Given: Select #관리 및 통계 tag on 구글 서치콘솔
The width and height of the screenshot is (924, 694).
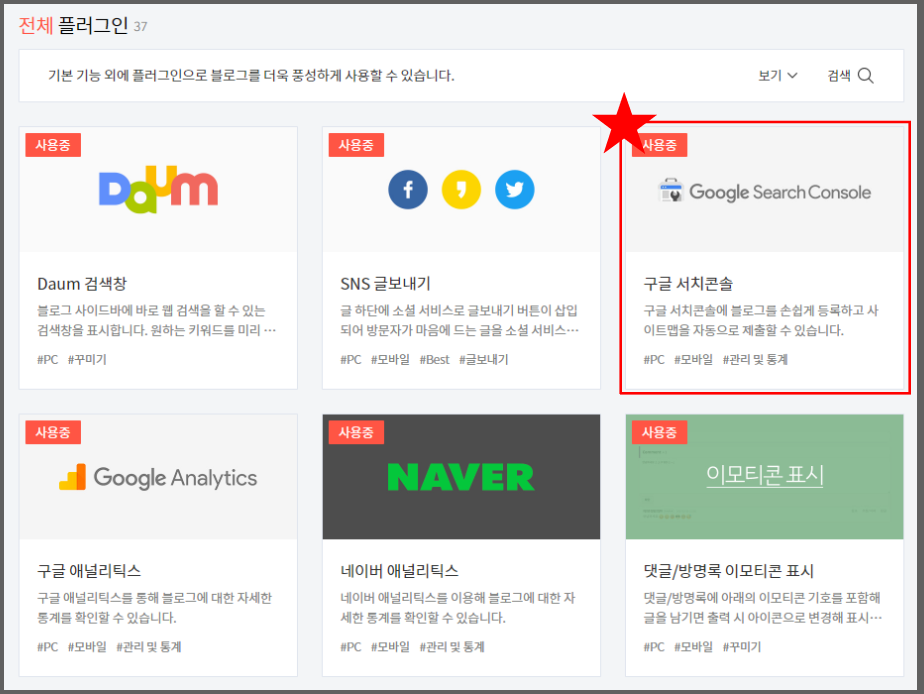Looking at the screenshot, I should click(755, 359).
